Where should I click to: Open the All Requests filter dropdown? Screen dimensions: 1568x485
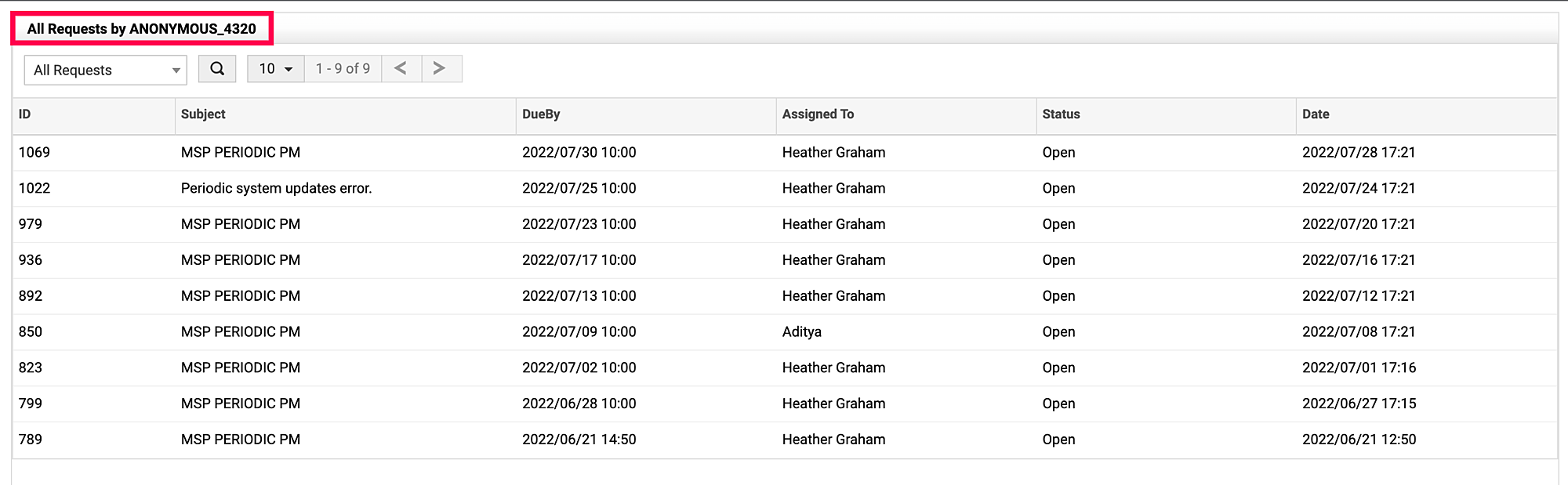pos(106,71)
